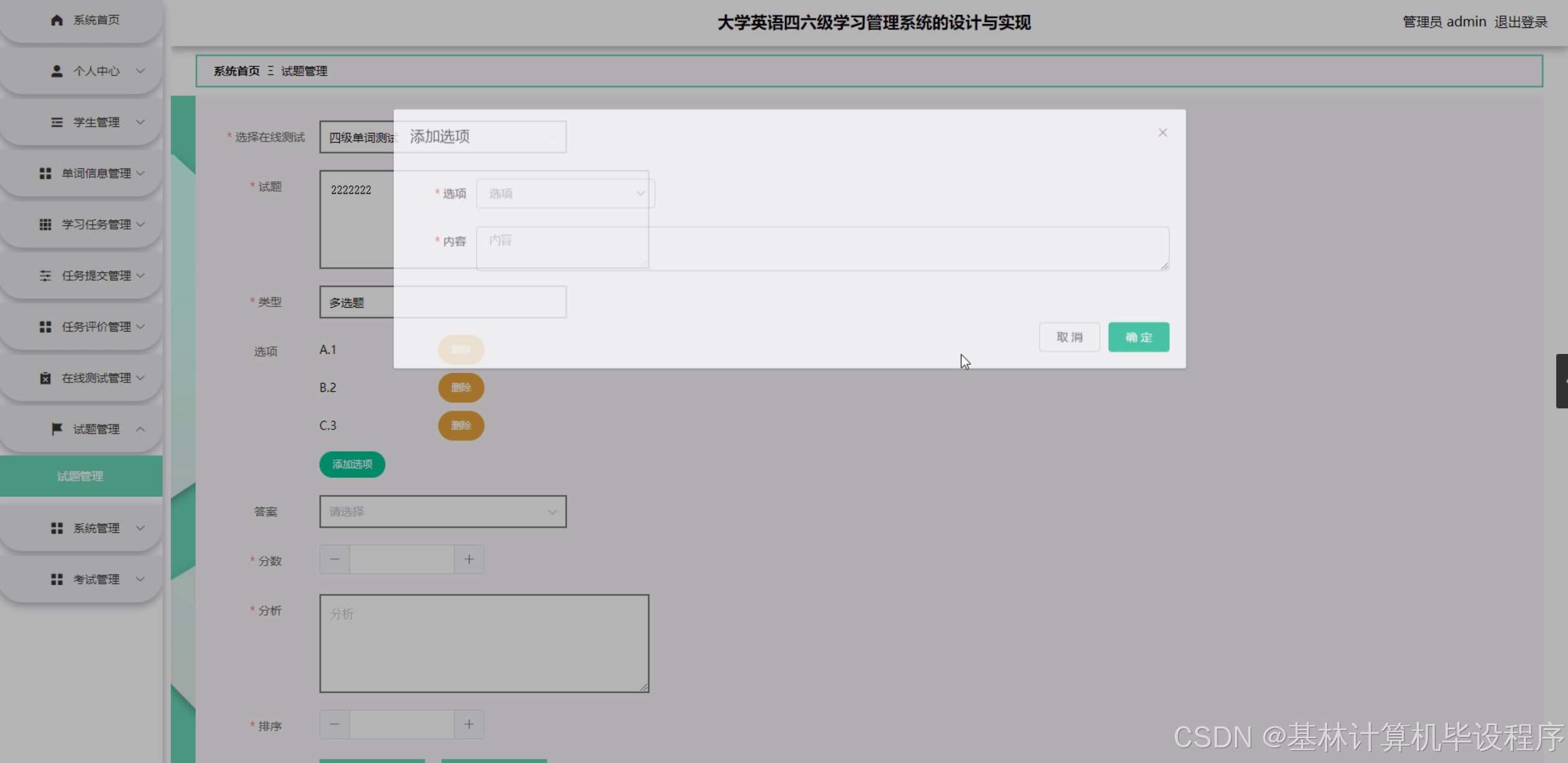1568x763 pixels.
Task: Expand the 系统管理 sidebar menu
Action: (96, 528)
